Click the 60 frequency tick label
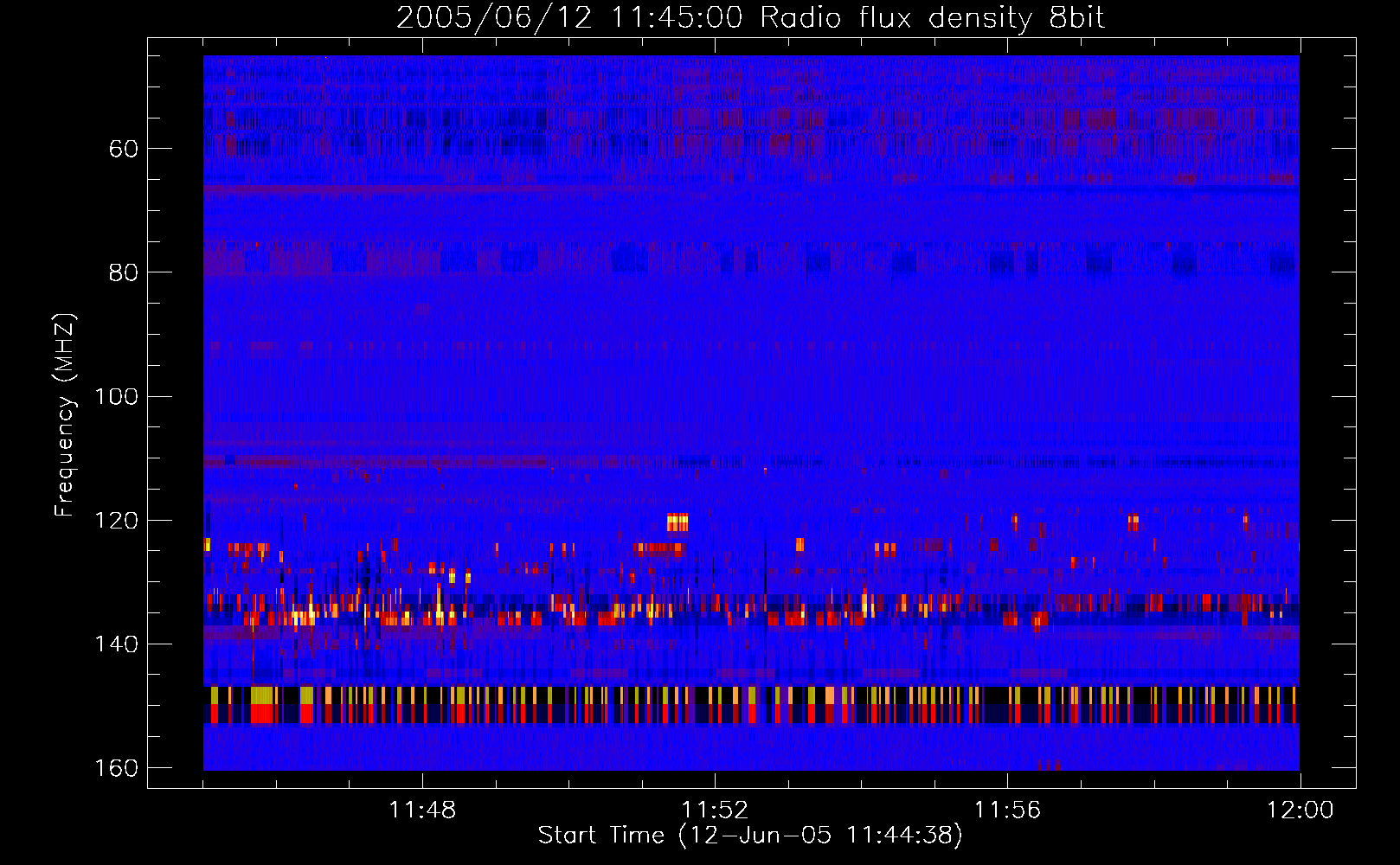This screenshot has width=1400, height=865. (124, 149)
